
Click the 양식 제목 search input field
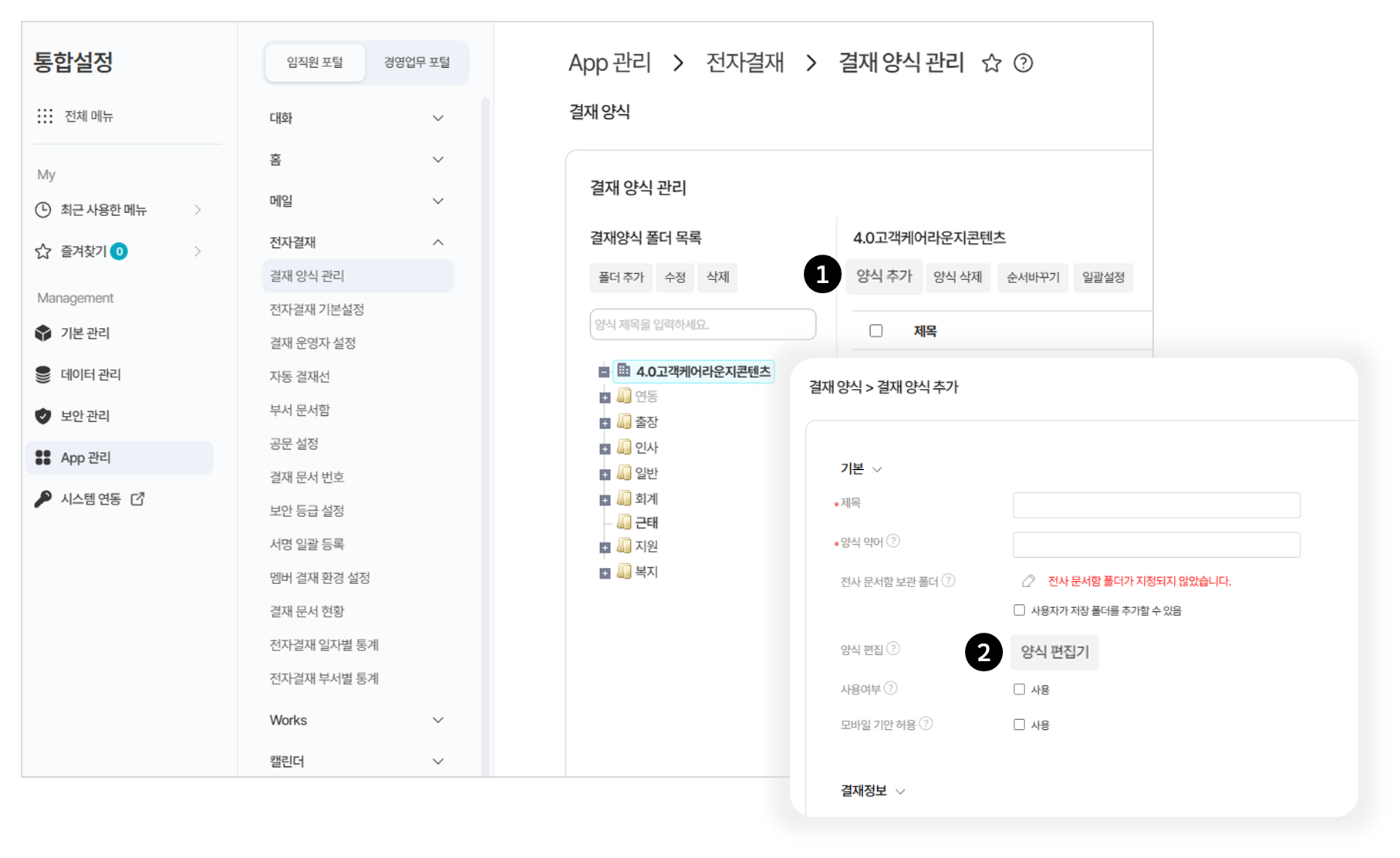click(702, 325)
